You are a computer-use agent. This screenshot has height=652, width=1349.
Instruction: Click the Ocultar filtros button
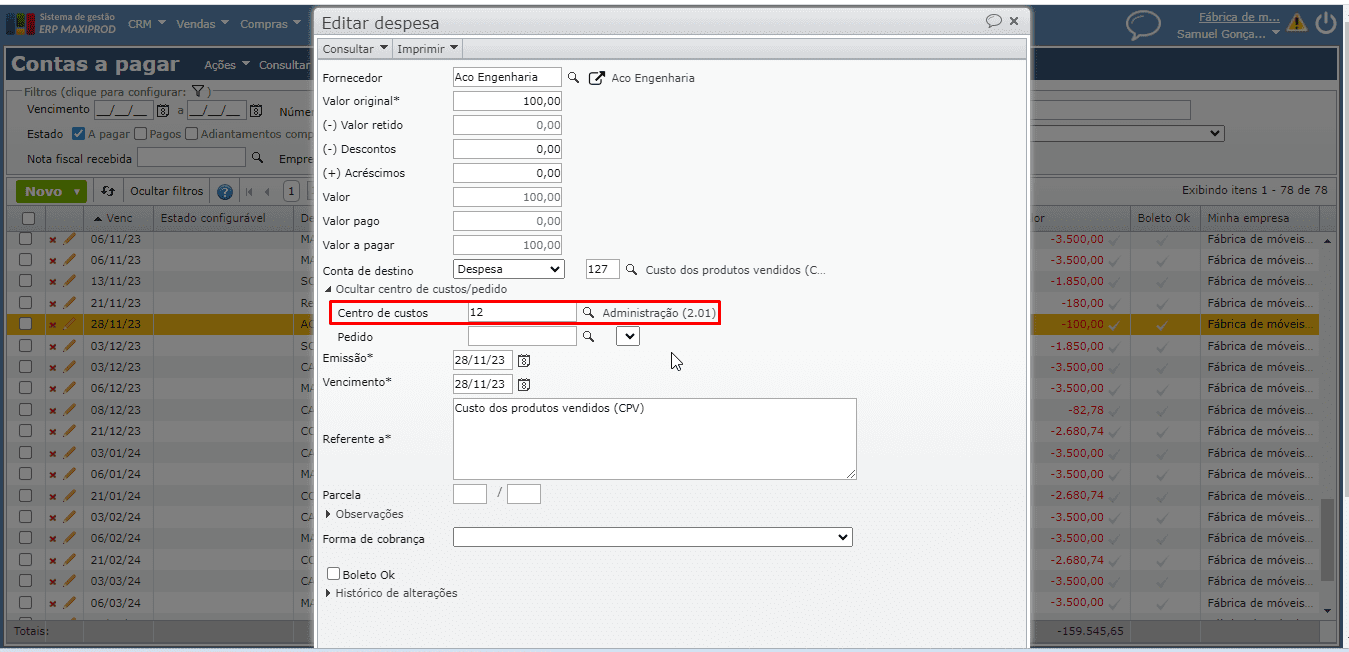click(167, 191)
